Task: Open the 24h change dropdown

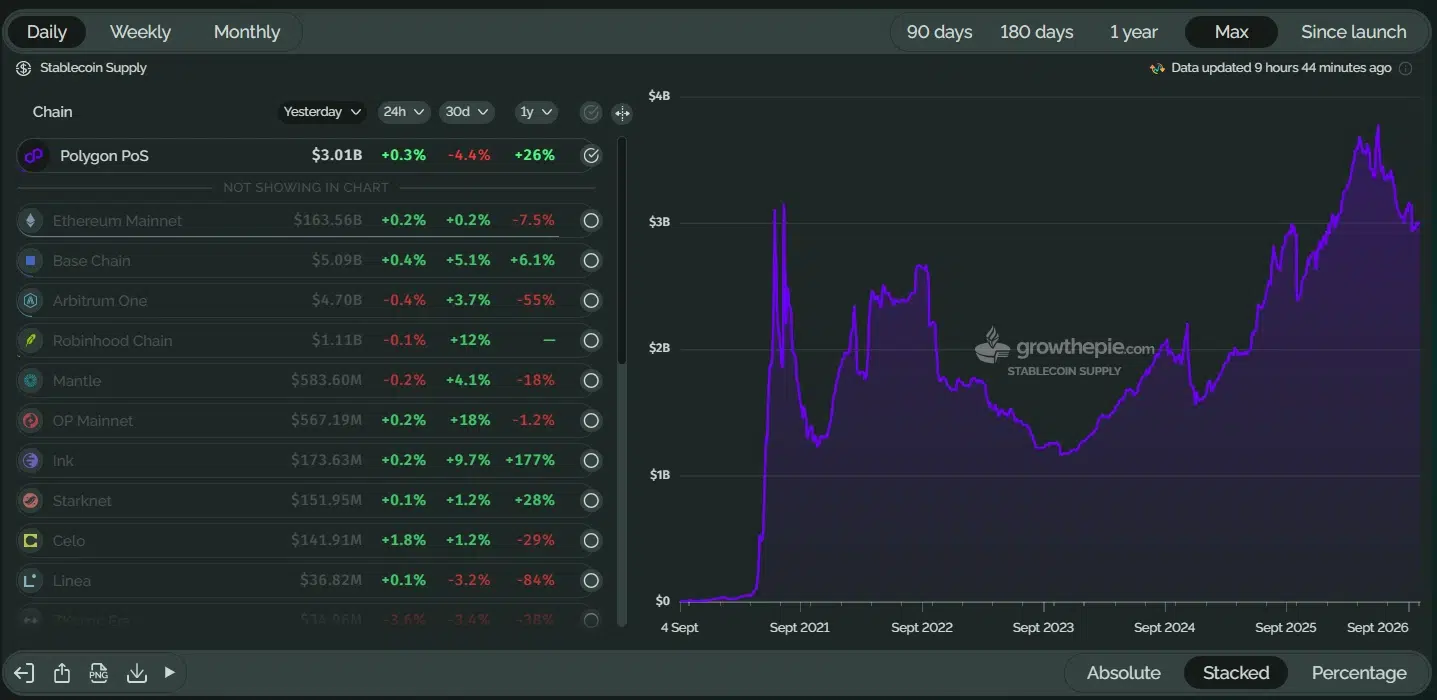Action: (404, 112)
